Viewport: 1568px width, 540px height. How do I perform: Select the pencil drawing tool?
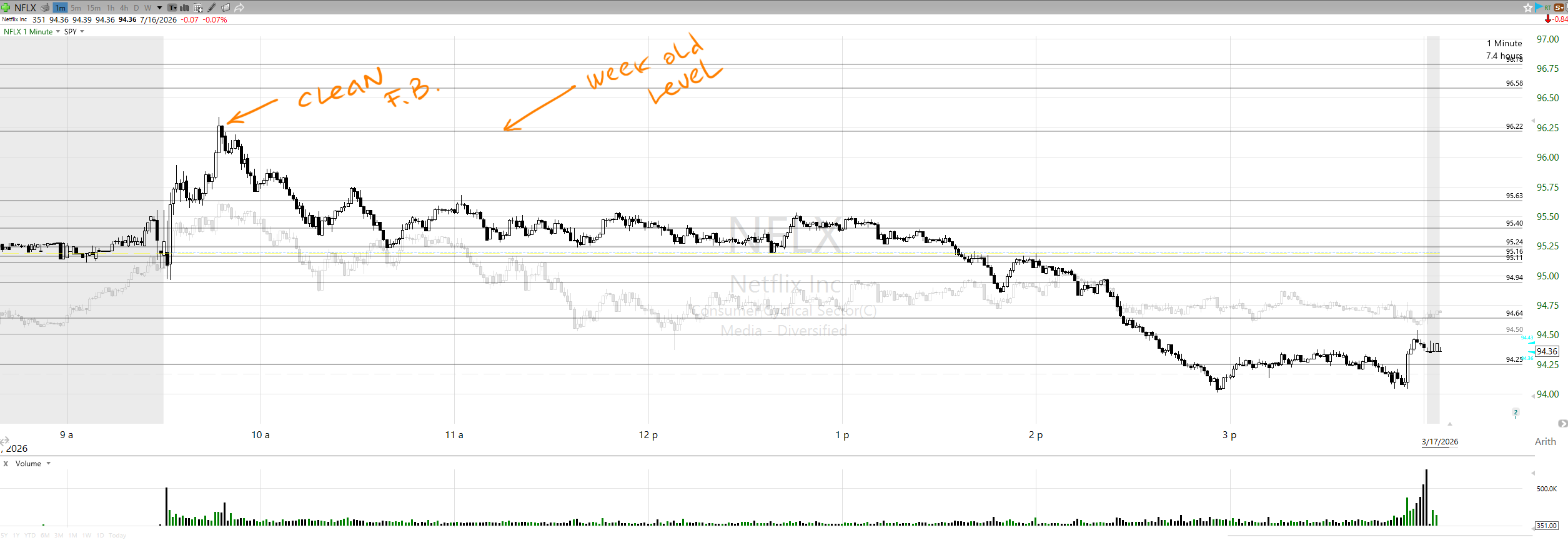click(x=212, y=7)
